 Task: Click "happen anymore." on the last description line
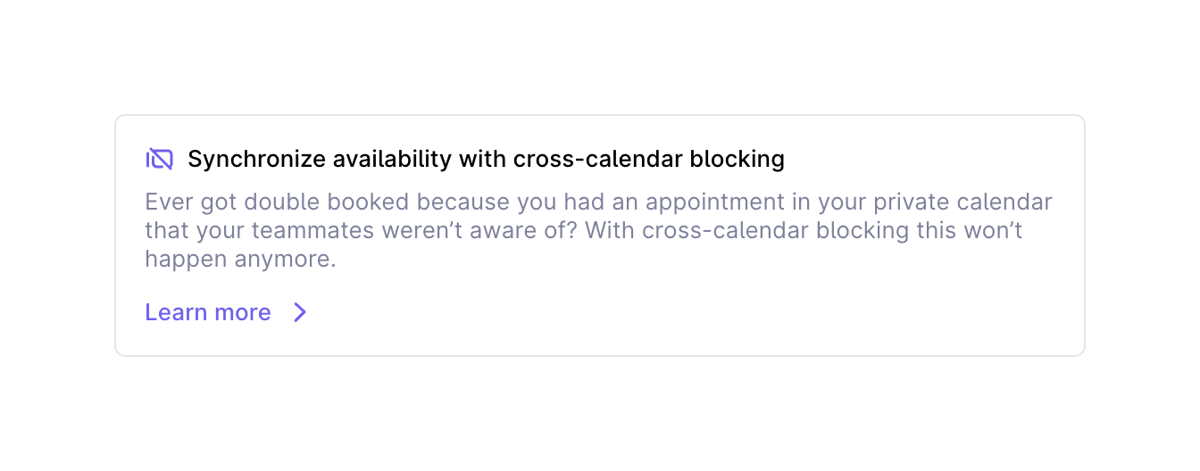[x=240, y=260]
